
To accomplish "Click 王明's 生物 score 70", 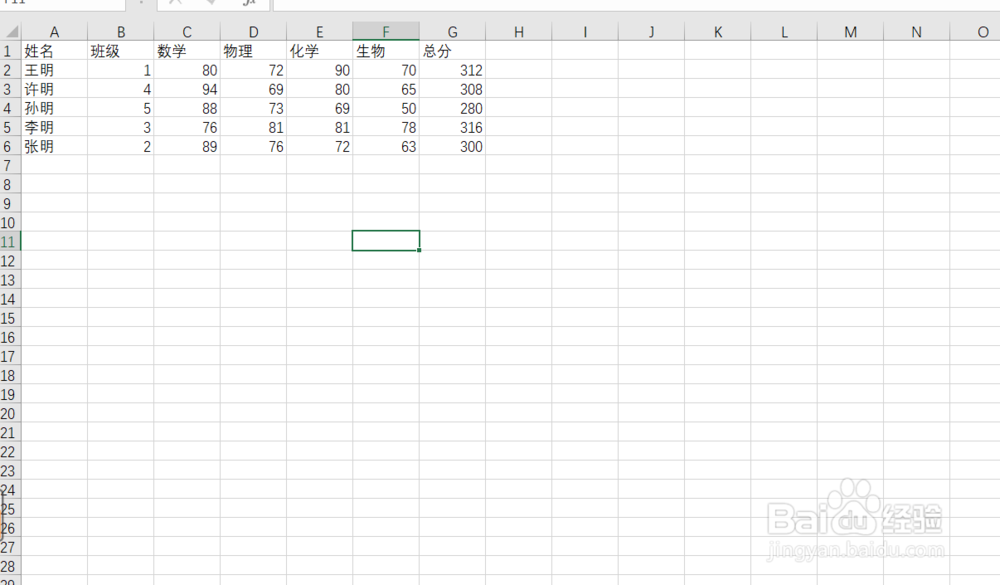I will [386, 70].
